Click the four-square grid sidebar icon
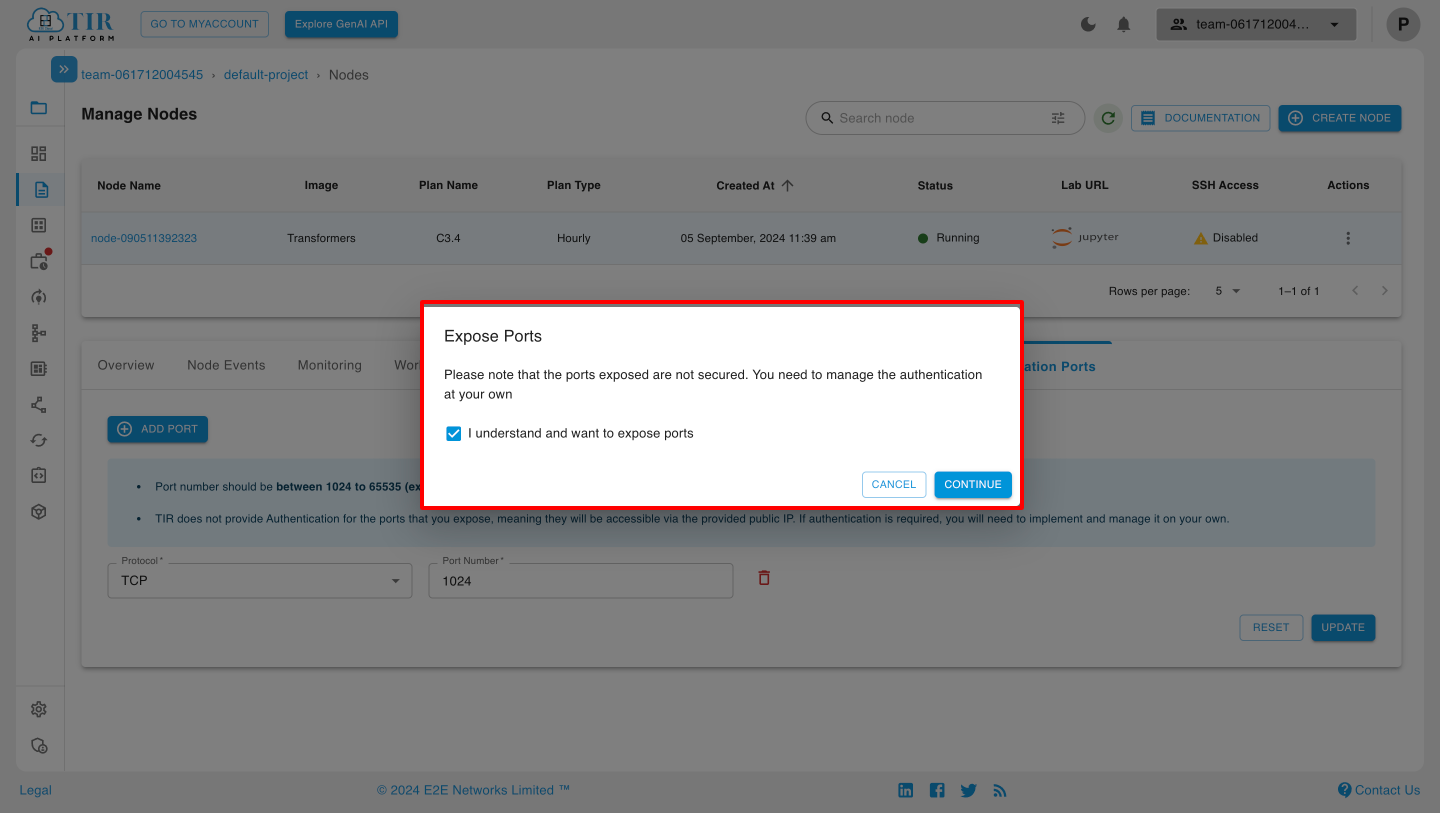 [39, 225]
